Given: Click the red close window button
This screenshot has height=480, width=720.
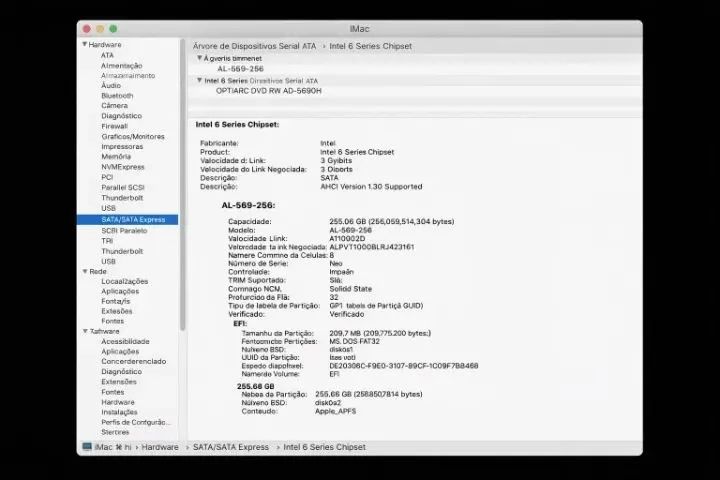Looking at the screenshot, I should (x=87, y=29).
